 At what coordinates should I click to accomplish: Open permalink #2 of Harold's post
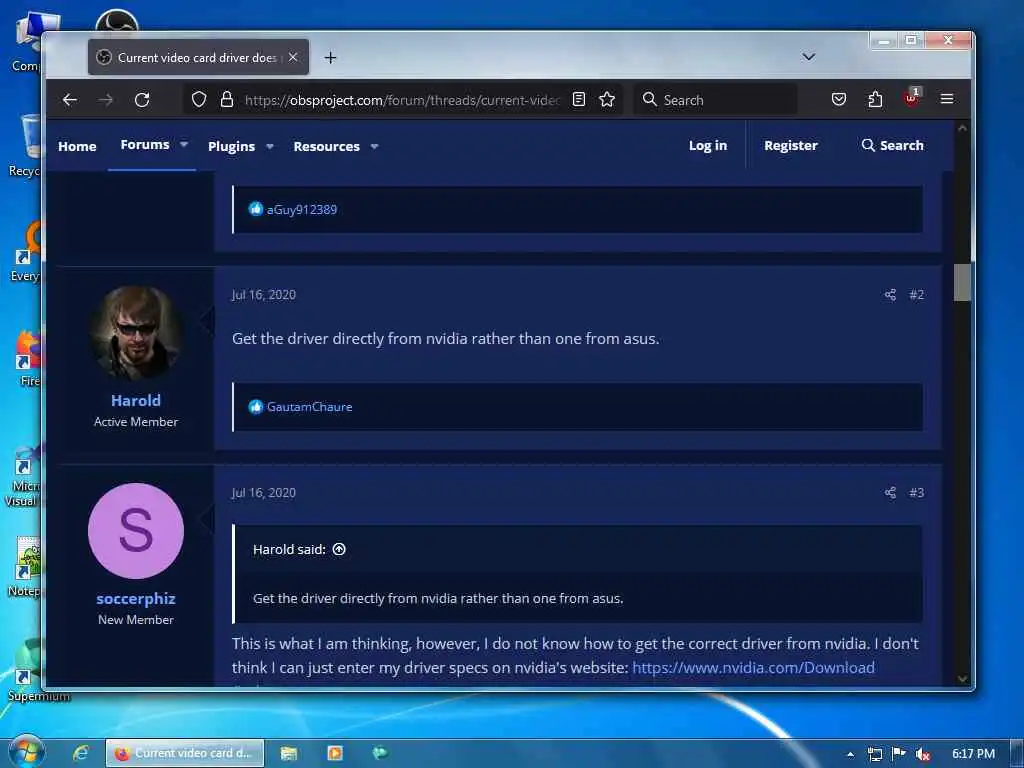916,295
